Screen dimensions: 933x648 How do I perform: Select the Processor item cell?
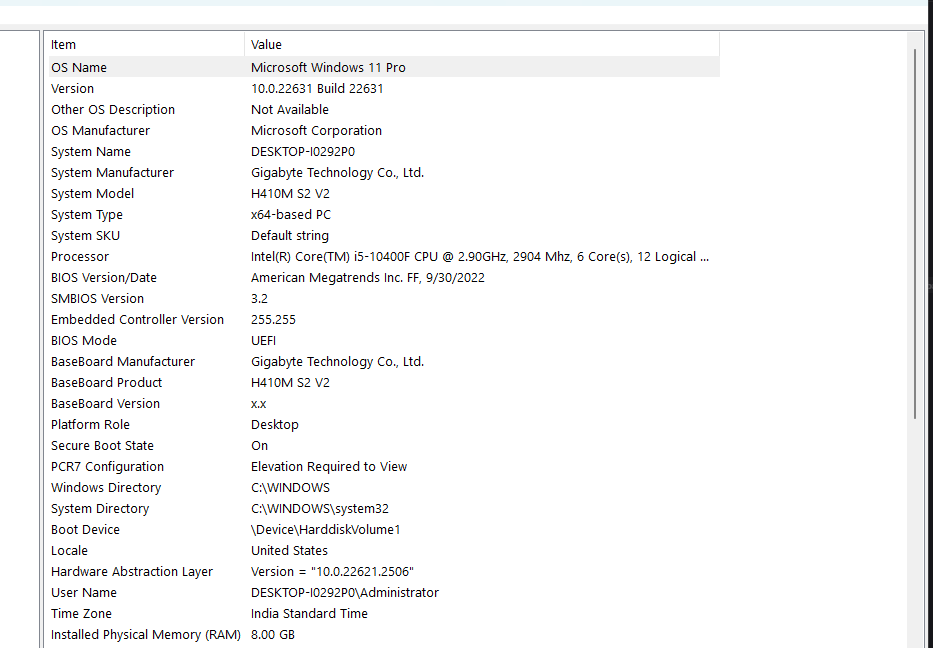click(x=80, y=256)
